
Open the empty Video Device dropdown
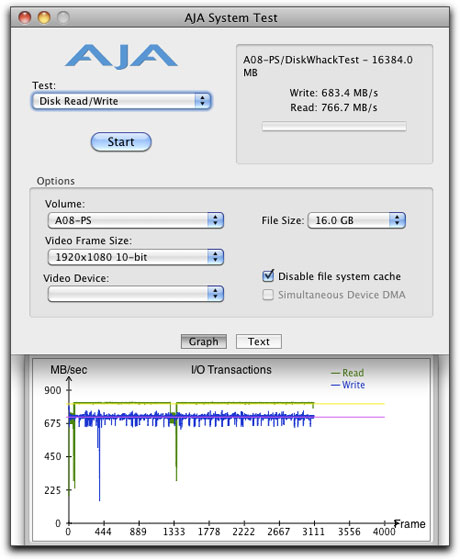click(x=136, y=294)
